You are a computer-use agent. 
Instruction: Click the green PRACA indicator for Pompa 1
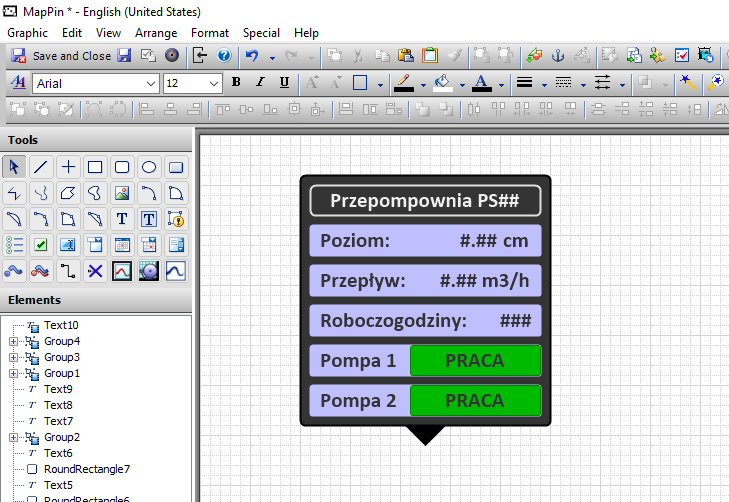point(475,361)
